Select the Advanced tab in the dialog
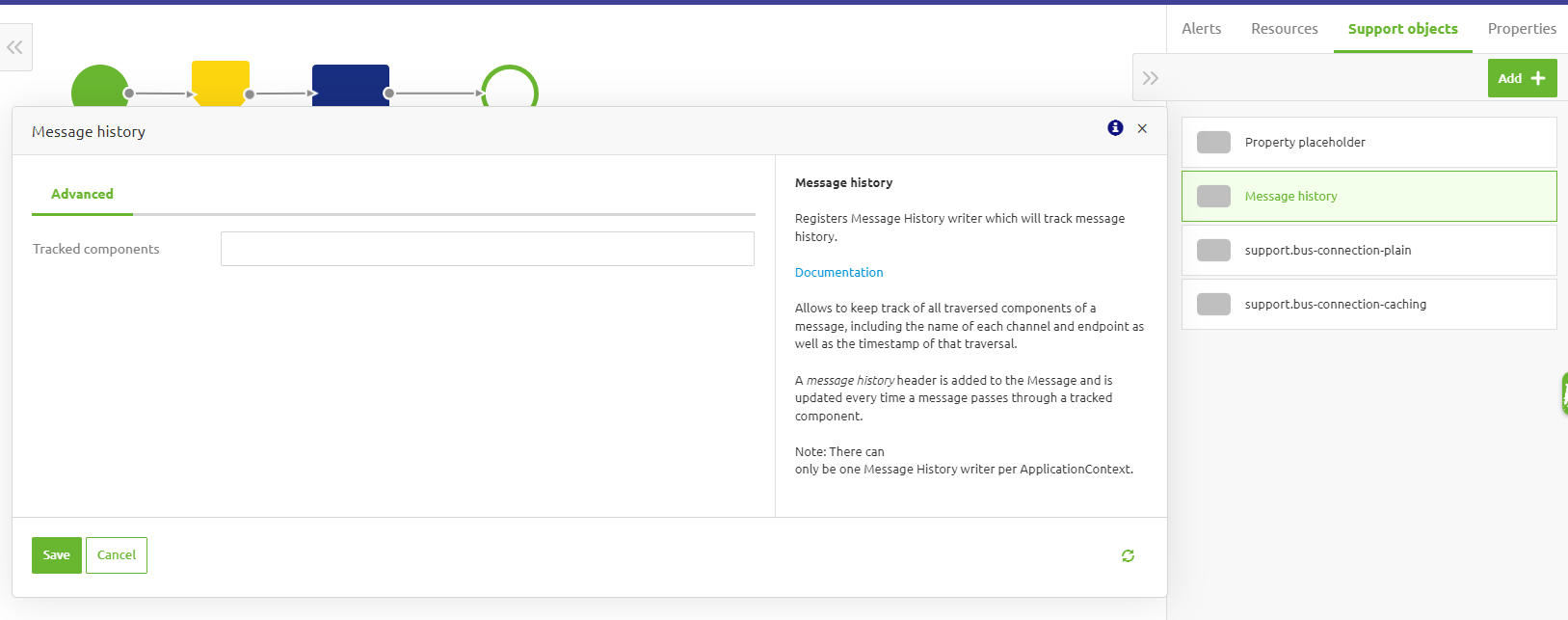1568x620 pixels. (82, 194)
